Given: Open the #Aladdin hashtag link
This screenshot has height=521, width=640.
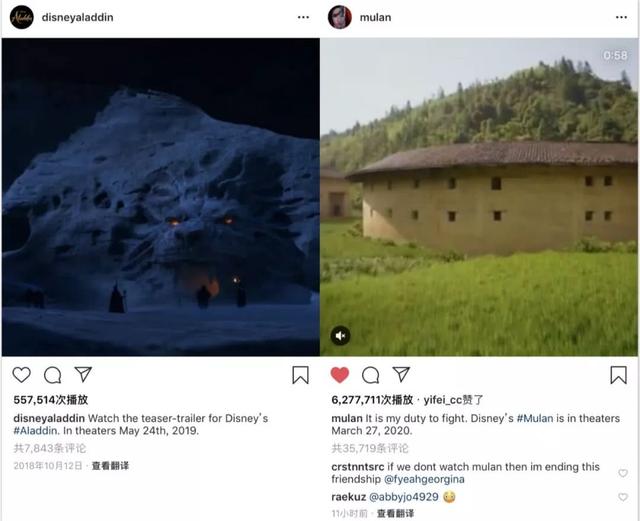Looking at the screenshot, I should [x=36, y=431].
